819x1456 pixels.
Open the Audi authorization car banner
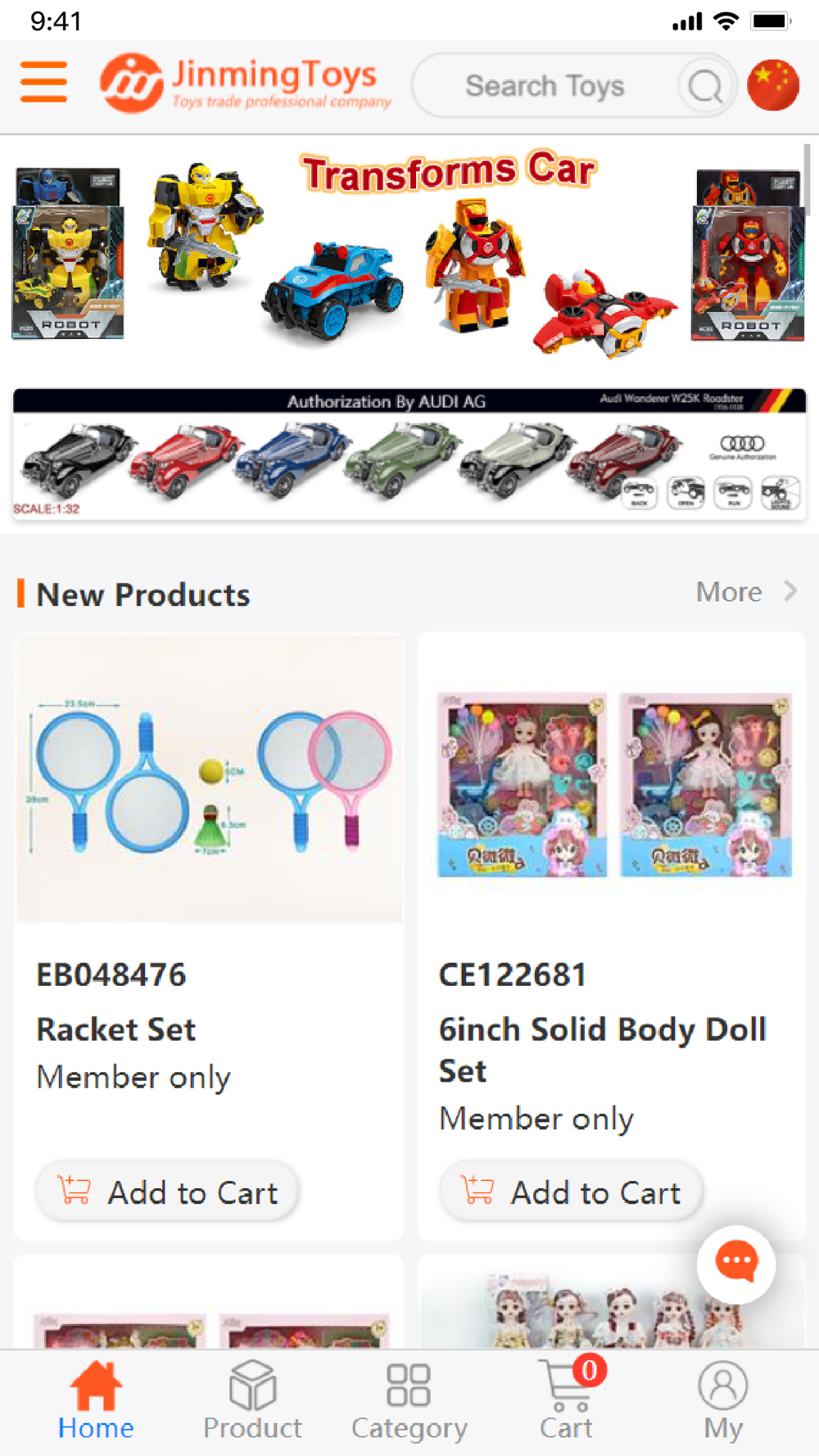pyautogui.click(x=409, y=454)
